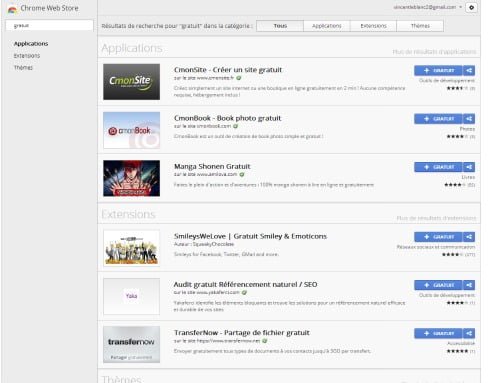Open 'Manga Shonen Gratuit' title
The width and height of the screenshot is (500, 383).
(x=212, y=166)
